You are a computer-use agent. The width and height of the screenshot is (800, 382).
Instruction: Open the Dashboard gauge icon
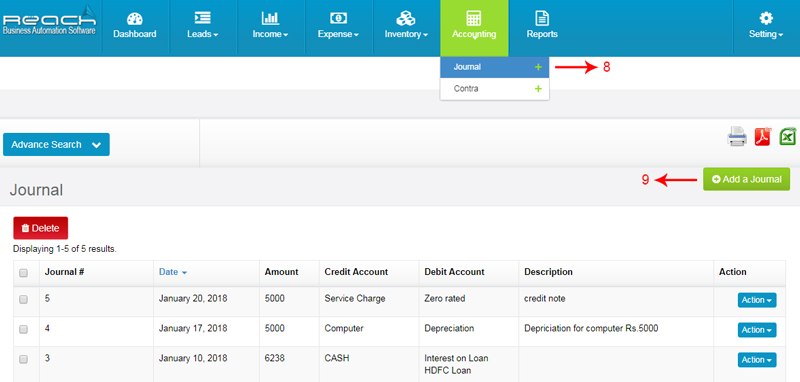[135, 18]
